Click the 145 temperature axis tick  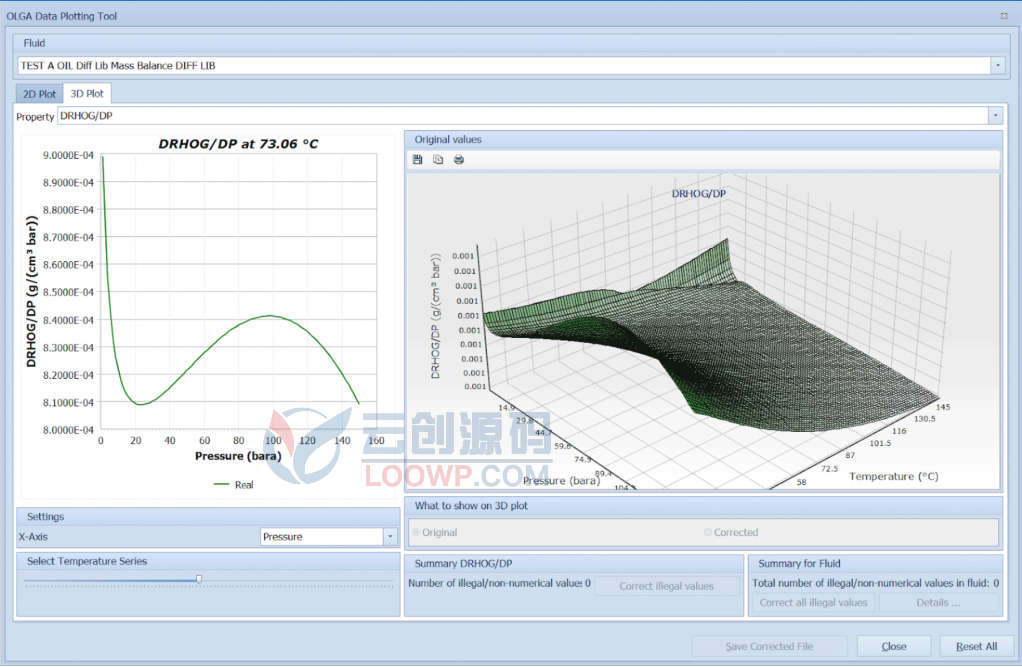pyautogui.click(x=942, y=407)
